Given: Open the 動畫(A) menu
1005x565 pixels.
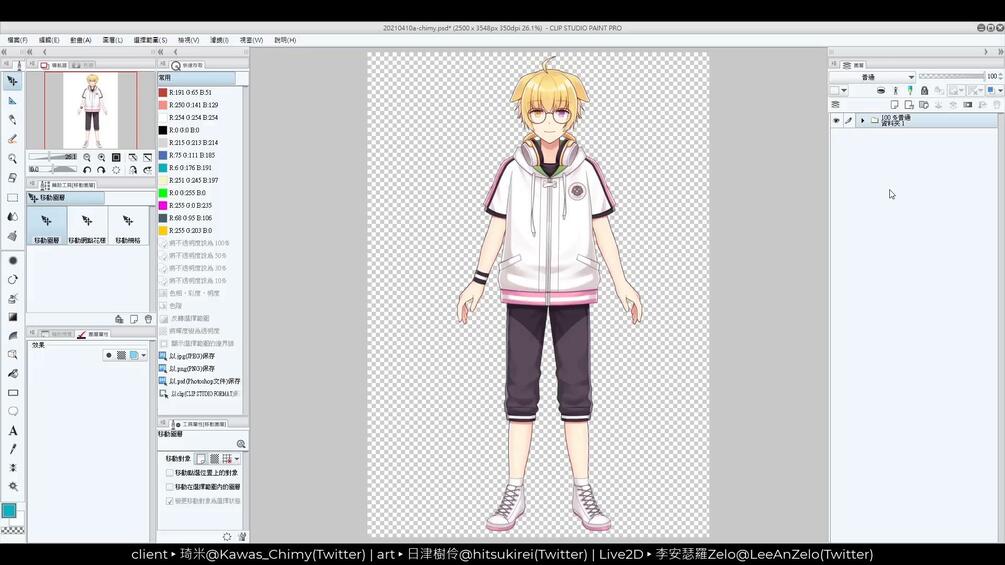Looking at the screenshot, I should [81, 40].
